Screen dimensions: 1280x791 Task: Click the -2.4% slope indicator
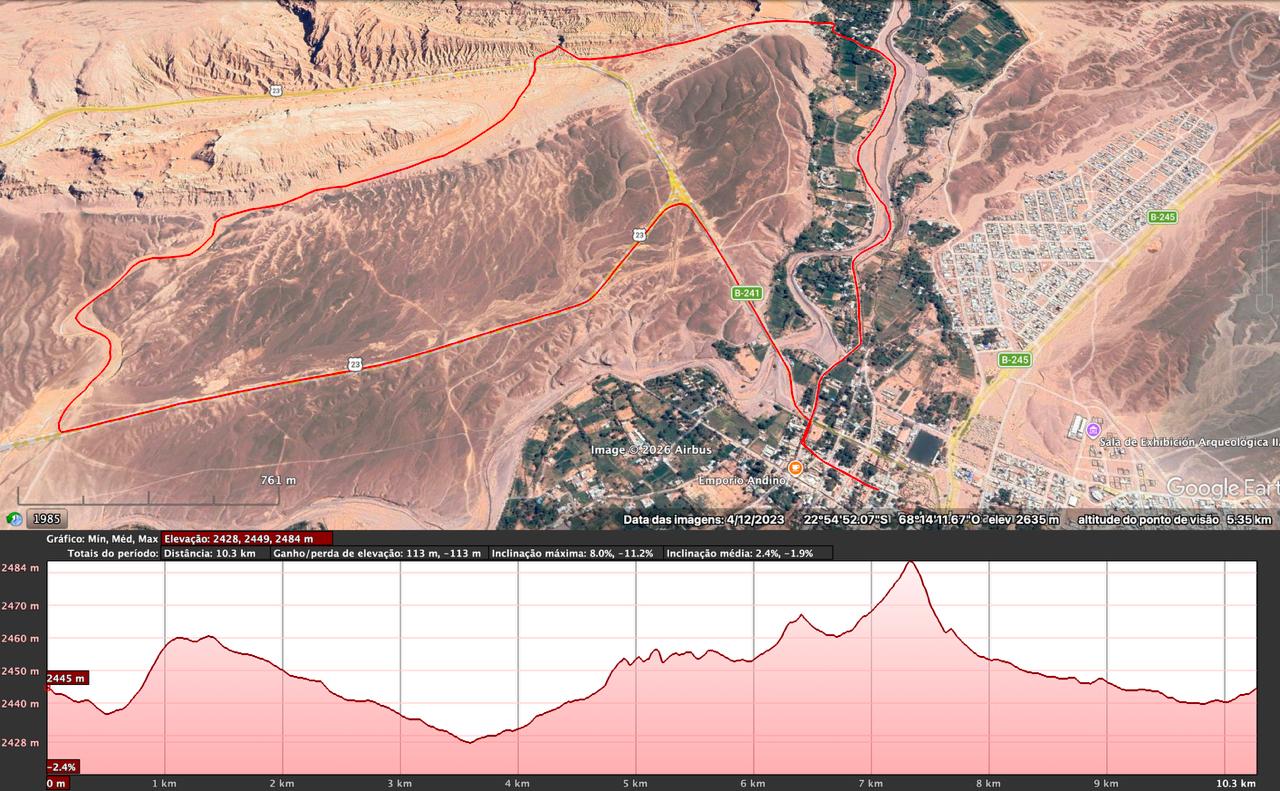tap(62, 767)
